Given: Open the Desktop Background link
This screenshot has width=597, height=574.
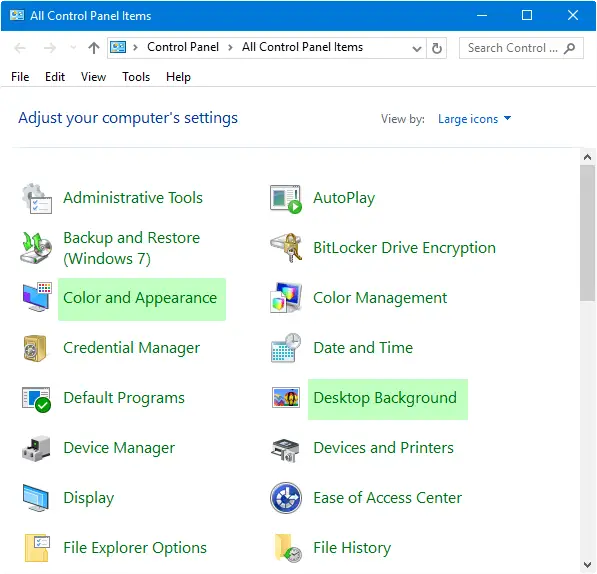Looking at the screenshot, I should tap(385, 398).
